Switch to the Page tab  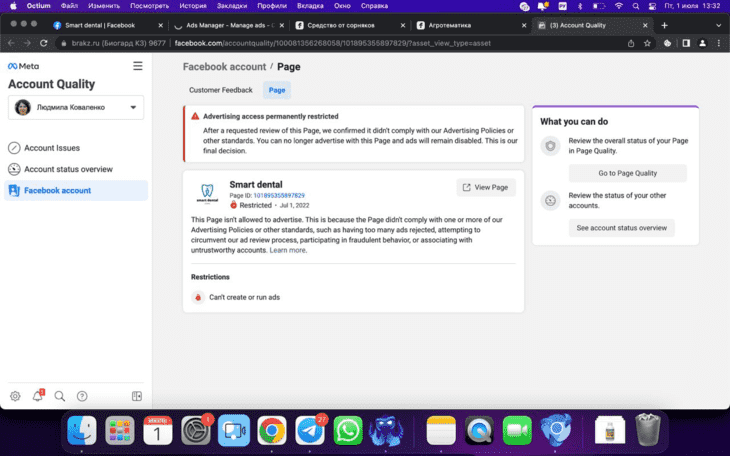coord(277,90)
